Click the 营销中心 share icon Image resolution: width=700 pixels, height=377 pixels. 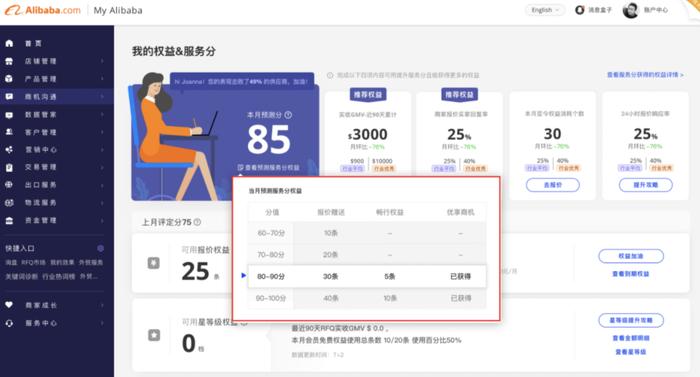pos(9,150)
